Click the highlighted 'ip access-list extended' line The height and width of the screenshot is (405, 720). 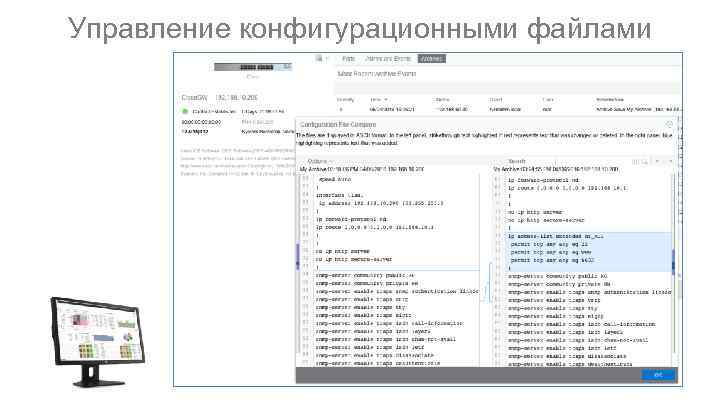click(556, 236)
